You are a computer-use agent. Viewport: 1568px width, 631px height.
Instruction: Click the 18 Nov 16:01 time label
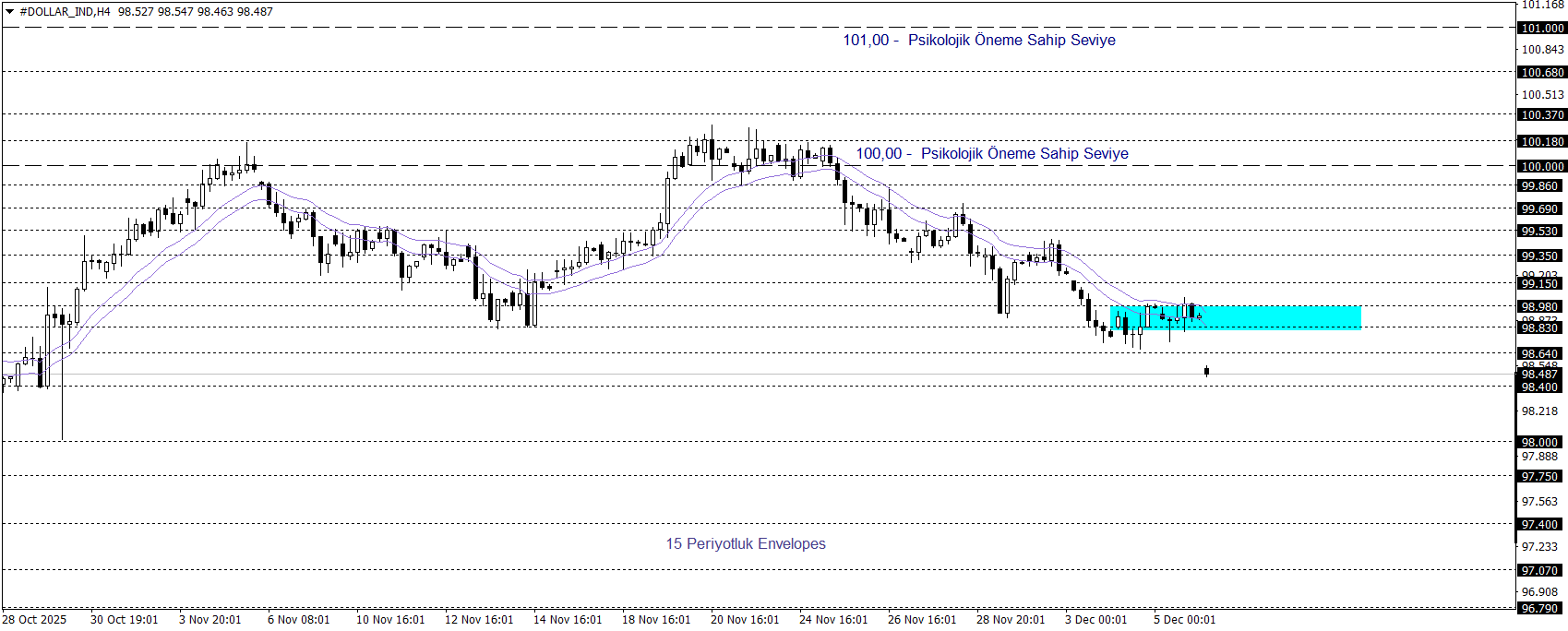click(655, 620)
